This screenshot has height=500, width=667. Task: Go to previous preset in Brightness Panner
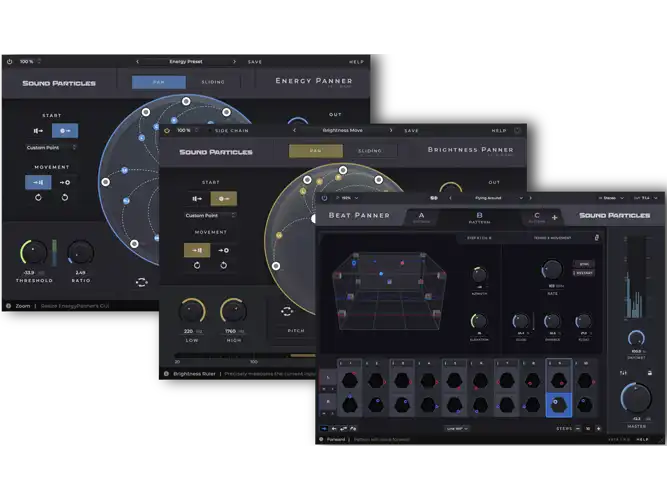(x=294, y=130)
